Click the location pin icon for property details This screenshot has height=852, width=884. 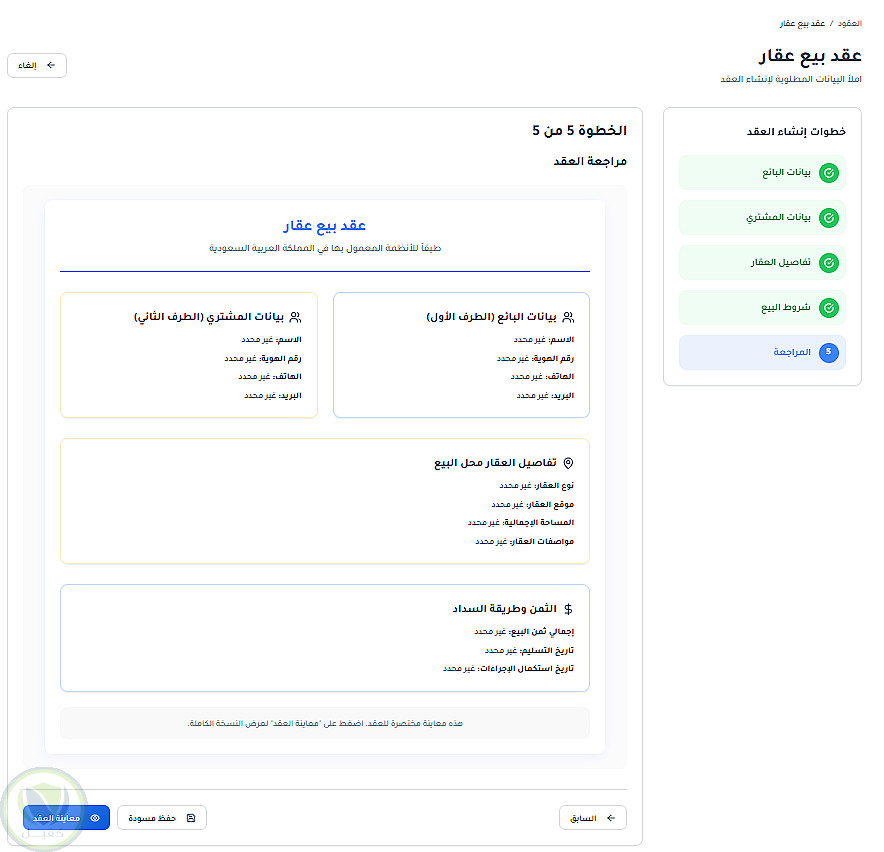(568, 463)
